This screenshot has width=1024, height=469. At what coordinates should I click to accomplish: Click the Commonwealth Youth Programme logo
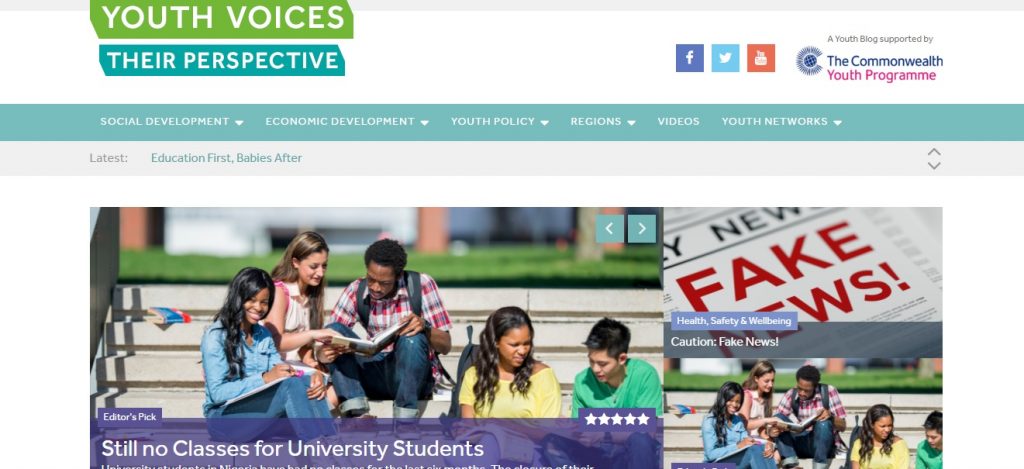[x=869, y=65]
